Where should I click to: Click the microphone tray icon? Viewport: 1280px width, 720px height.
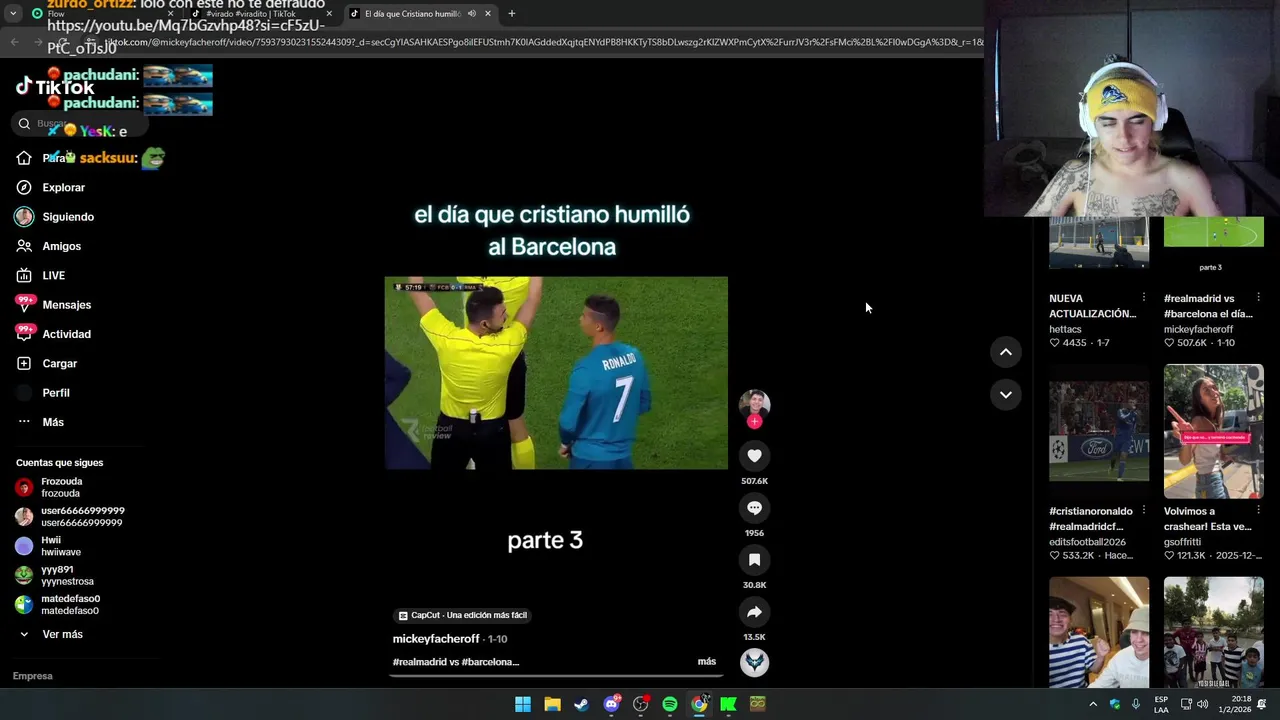tap(1136, 704)
